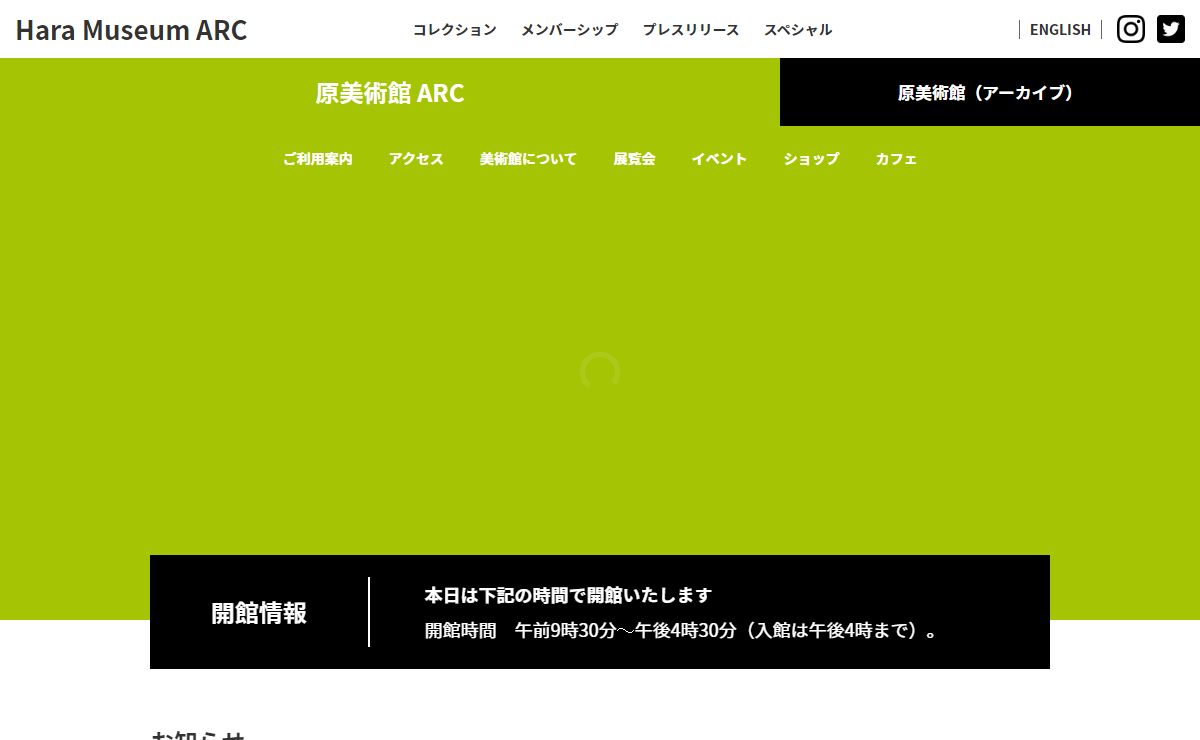
Task: Click the Hara Museum ARC logo
Action: (x=131, y=30)
